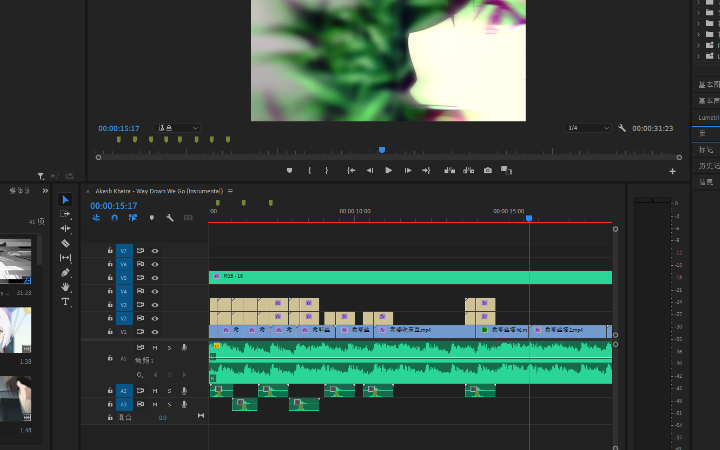720x450 pixels.
Task: Hide track V3 output eye
Action: tap(155, 305)
